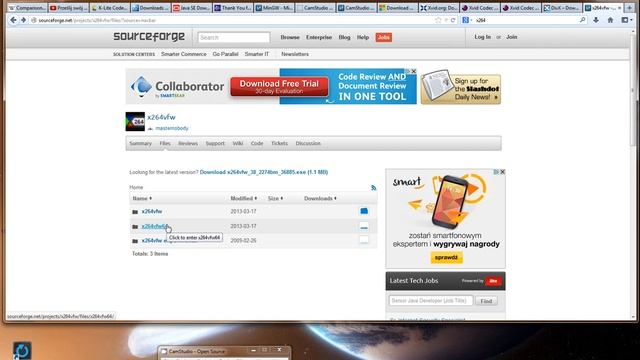The image size is (640, 360).
Task: Open the masternobody author profile
Action: coord(172,128)
